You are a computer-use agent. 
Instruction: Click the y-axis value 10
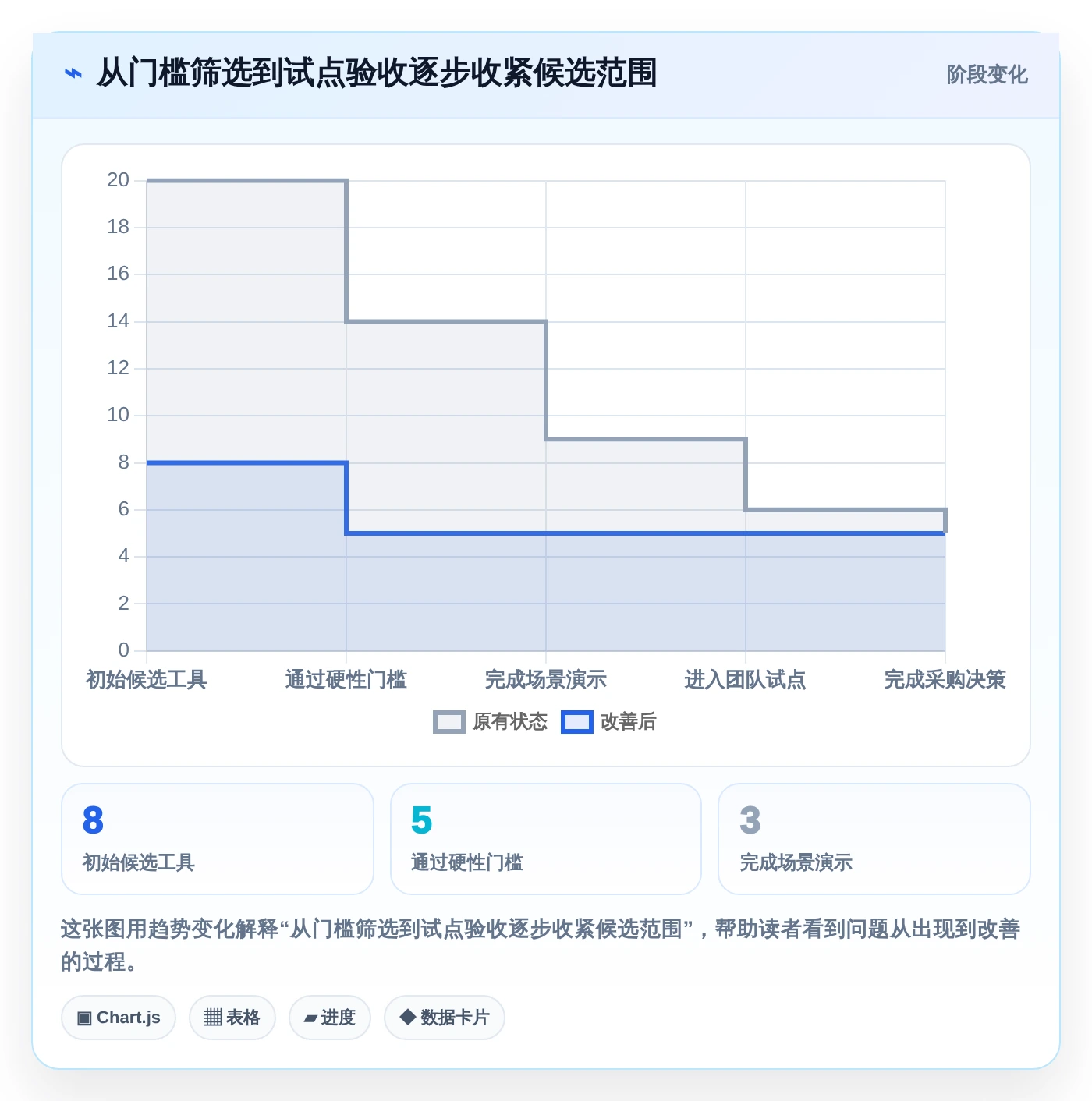click(118, 415)
